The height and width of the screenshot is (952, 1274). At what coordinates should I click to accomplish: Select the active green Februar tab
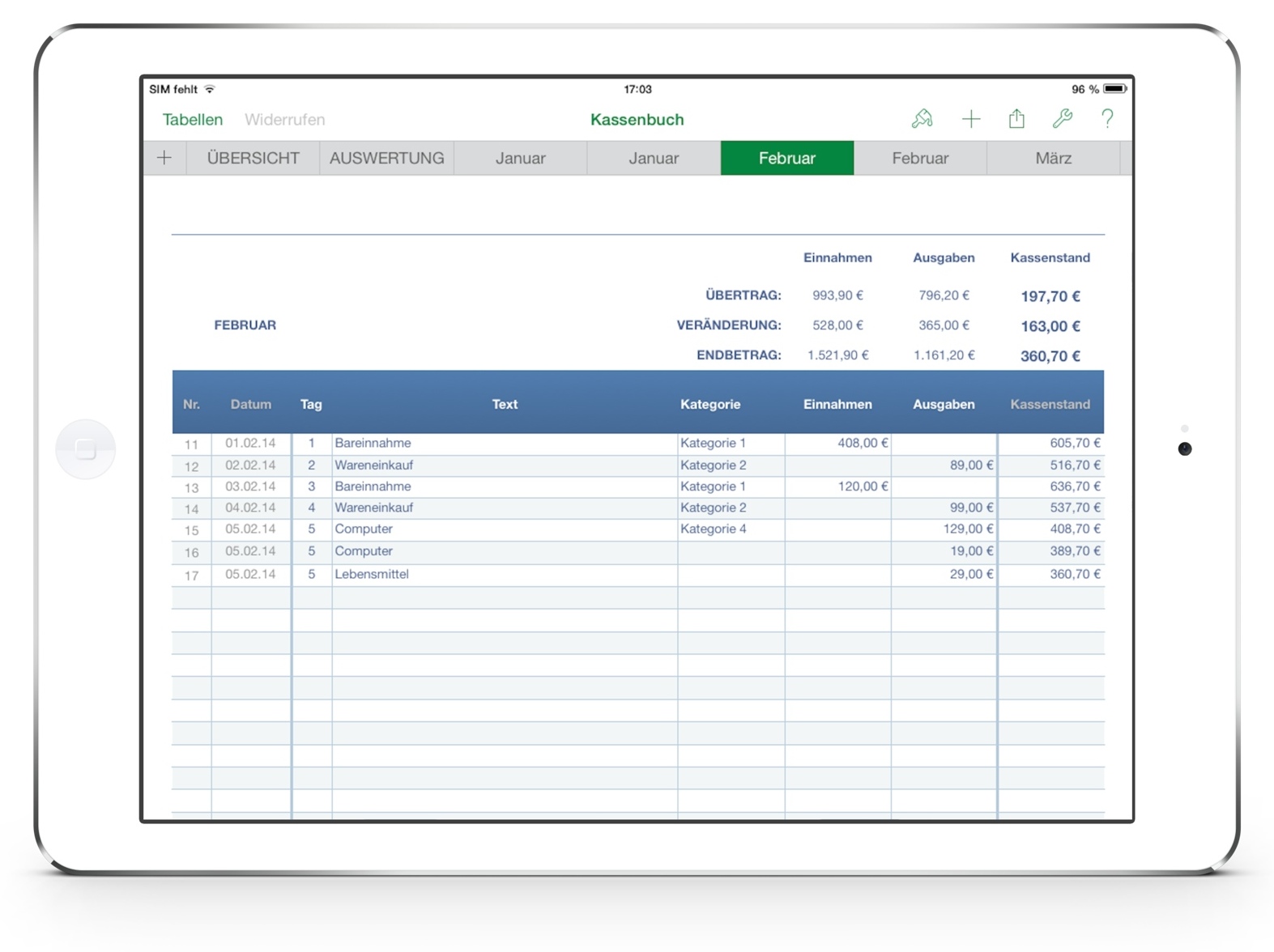[786, 158]
